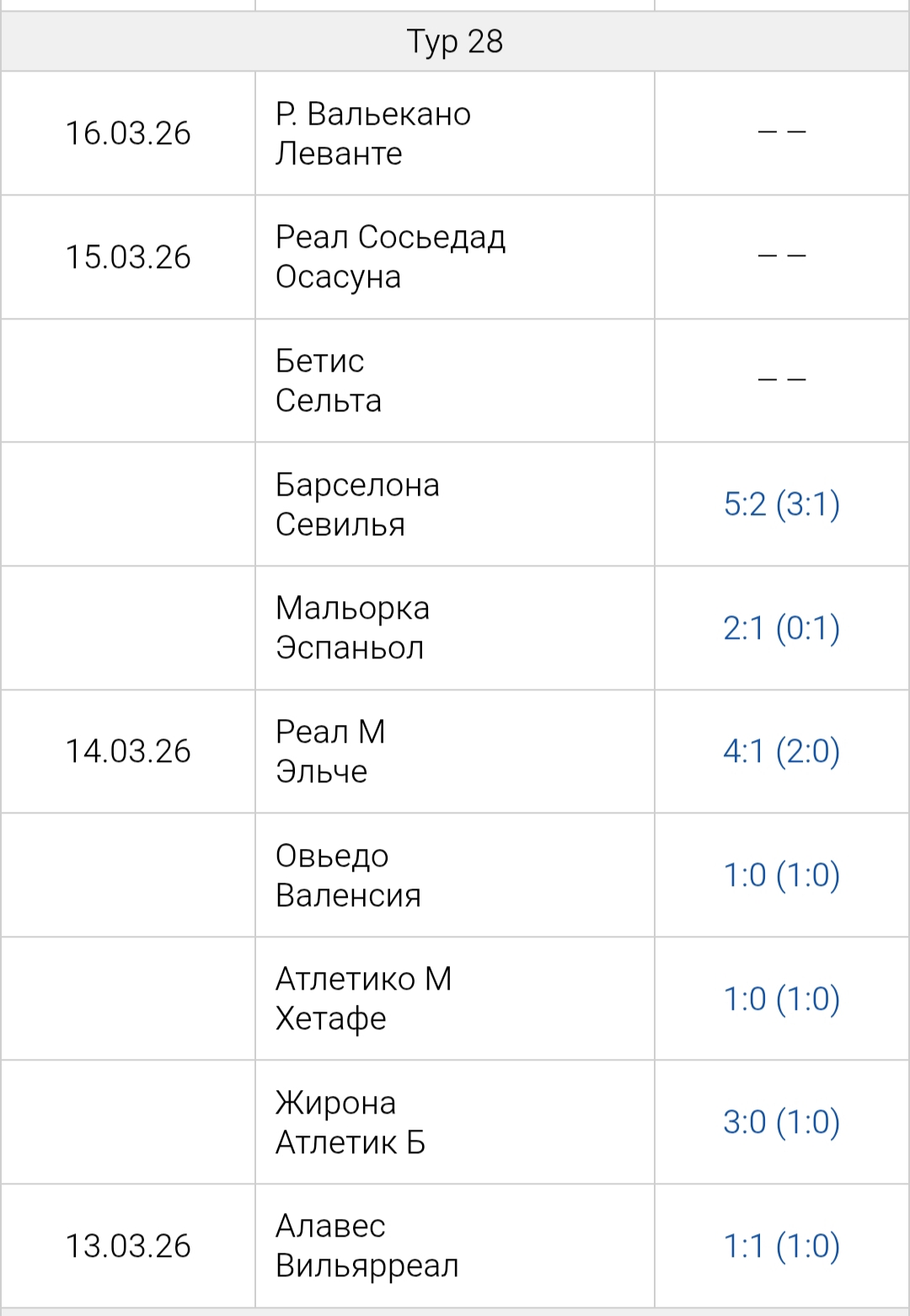Open the Жирона–Атлетик Б 3:0 score
Image resolution: width=910 pixels, height=1316 pixels.
pyautogui.click(x=781, y=1122)
